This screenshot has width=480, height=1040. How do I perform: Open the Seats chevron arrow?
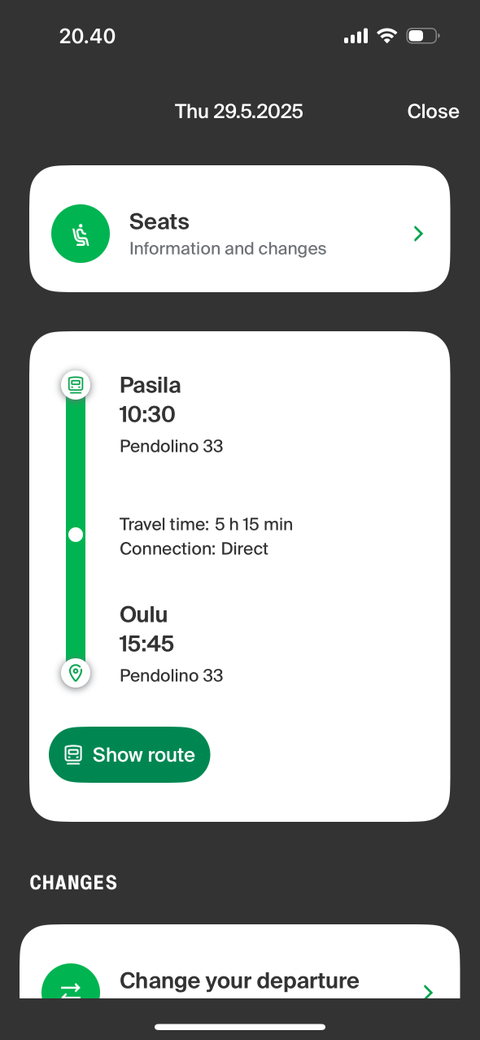pos(418,233)
